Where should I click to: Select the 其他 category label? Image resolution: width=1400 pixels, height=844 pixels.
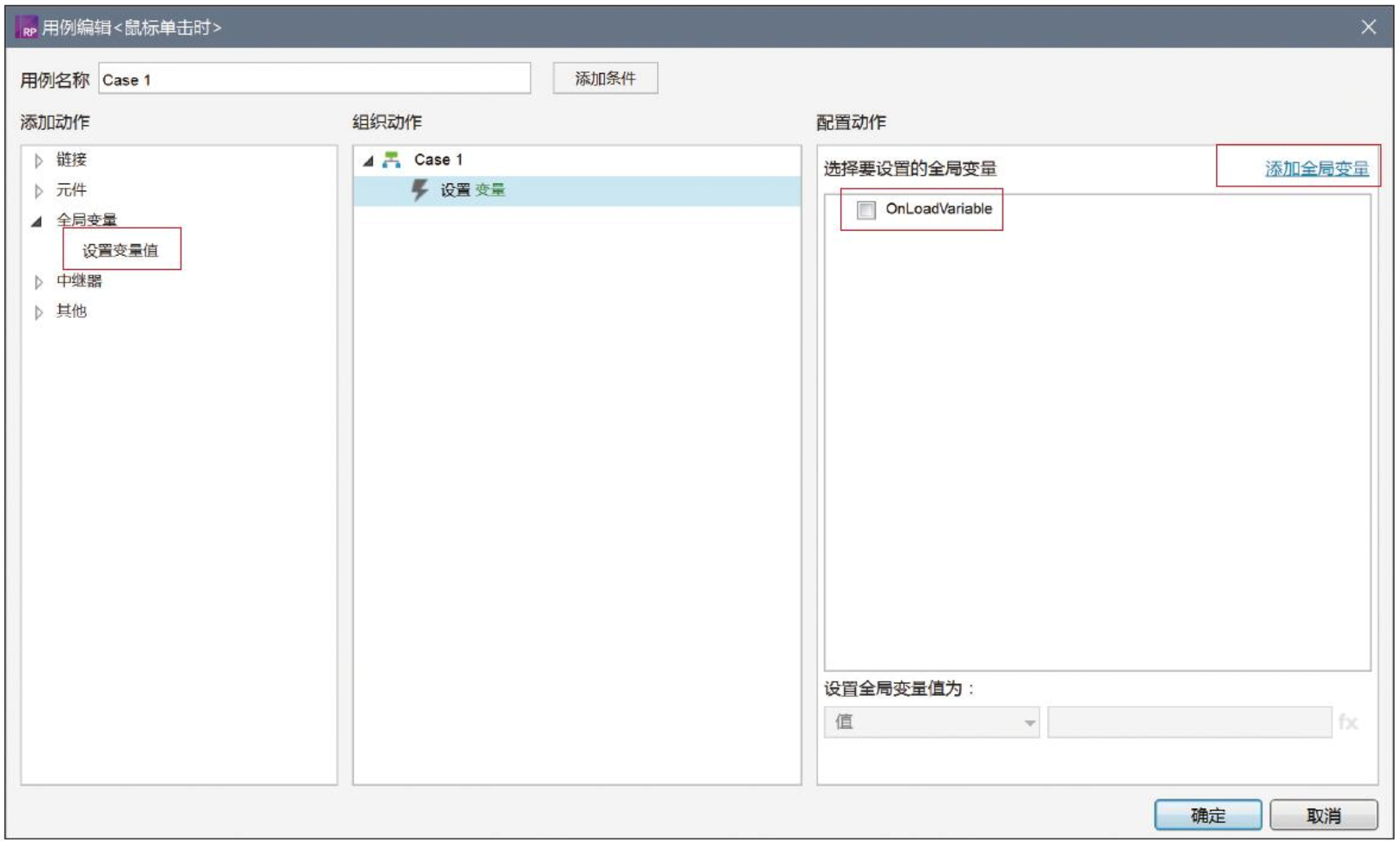[71, 311]
